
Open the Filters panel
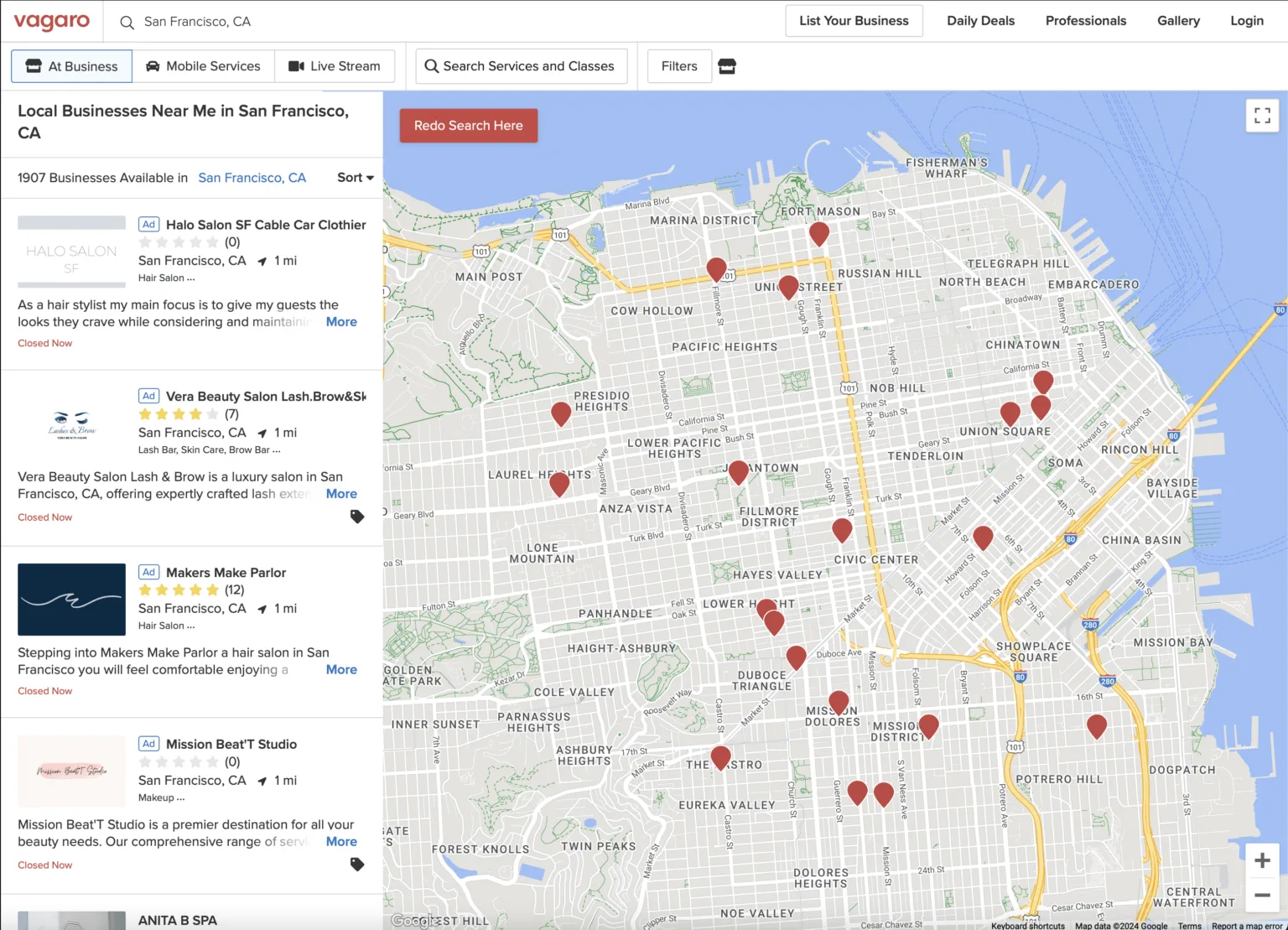click(679, 66)
